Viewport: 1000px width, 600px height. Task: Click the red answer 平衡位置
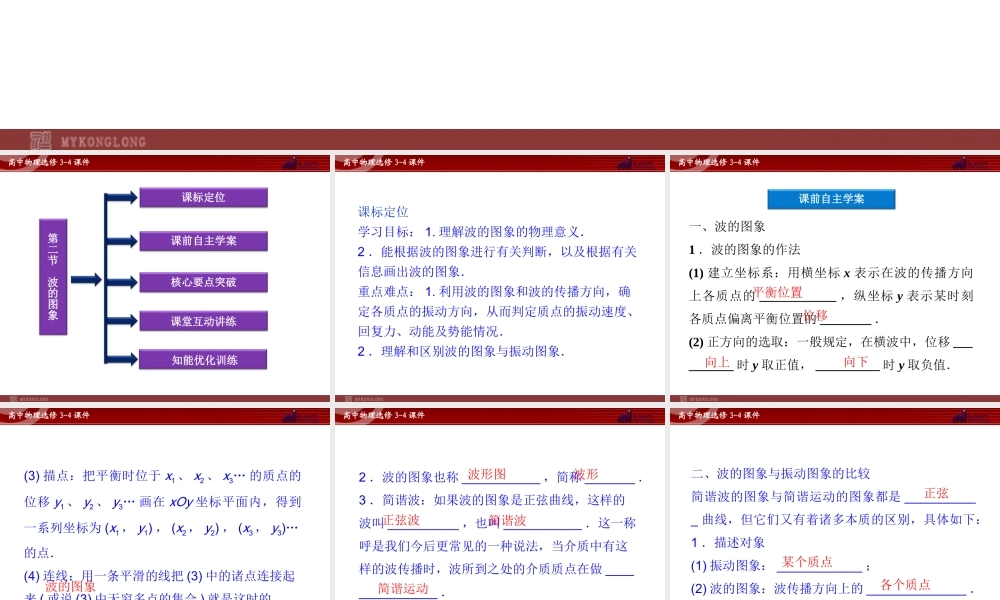click(x=778, y=293)
